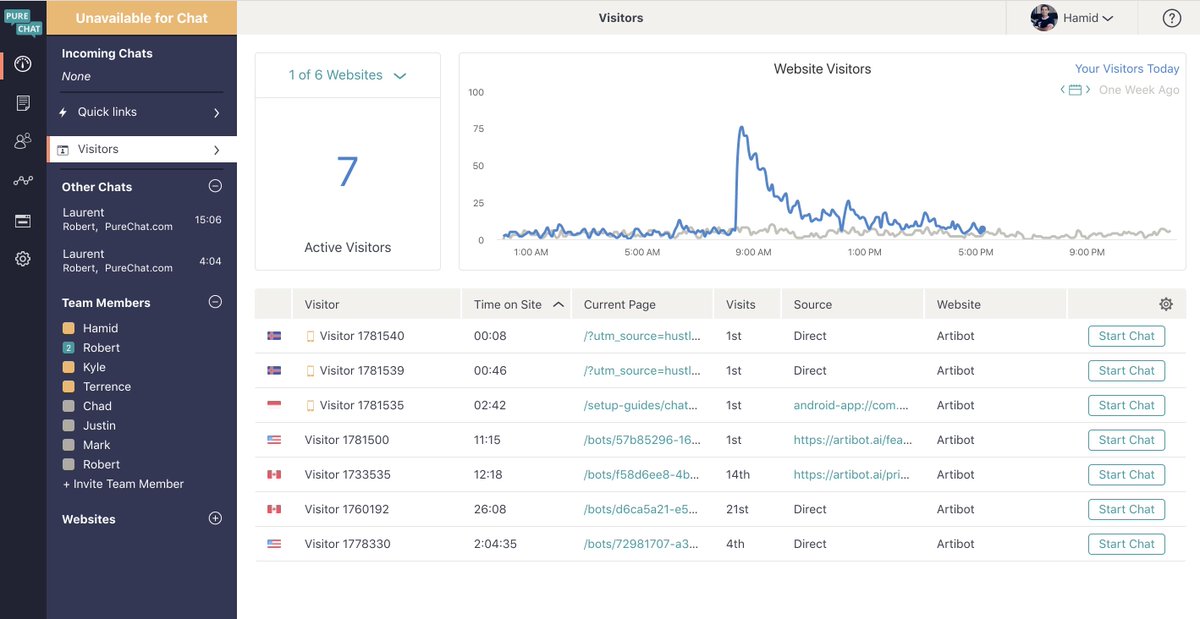Open chat transcripts from the sidebar

(x=22, y=102)
